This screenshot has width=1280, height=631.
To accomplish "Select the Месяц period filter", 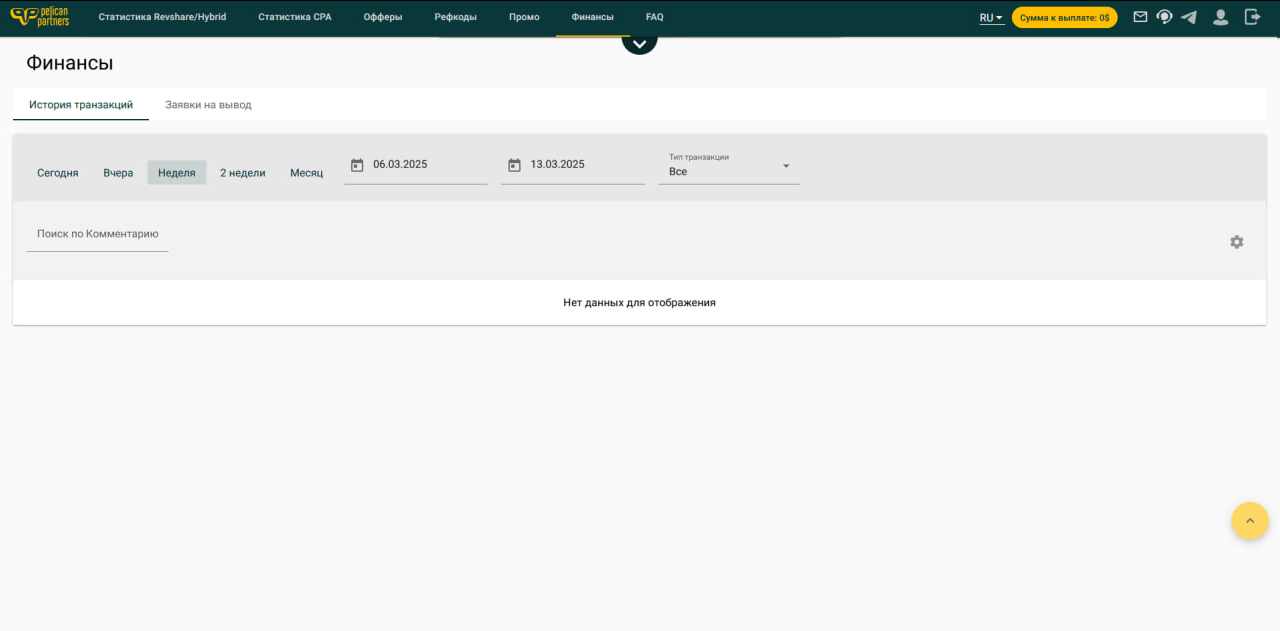I will [306, 173].
